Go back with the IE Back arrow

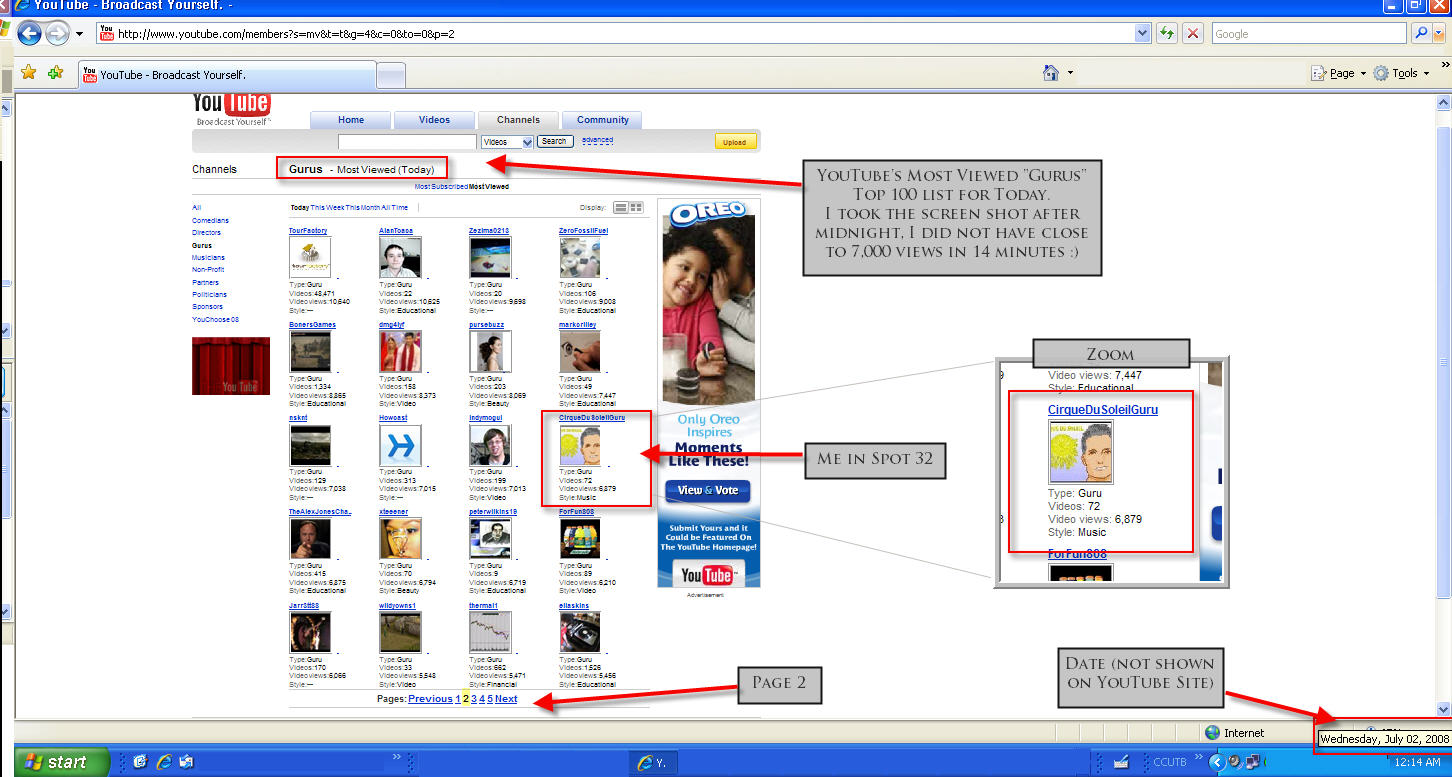point(29,34)
